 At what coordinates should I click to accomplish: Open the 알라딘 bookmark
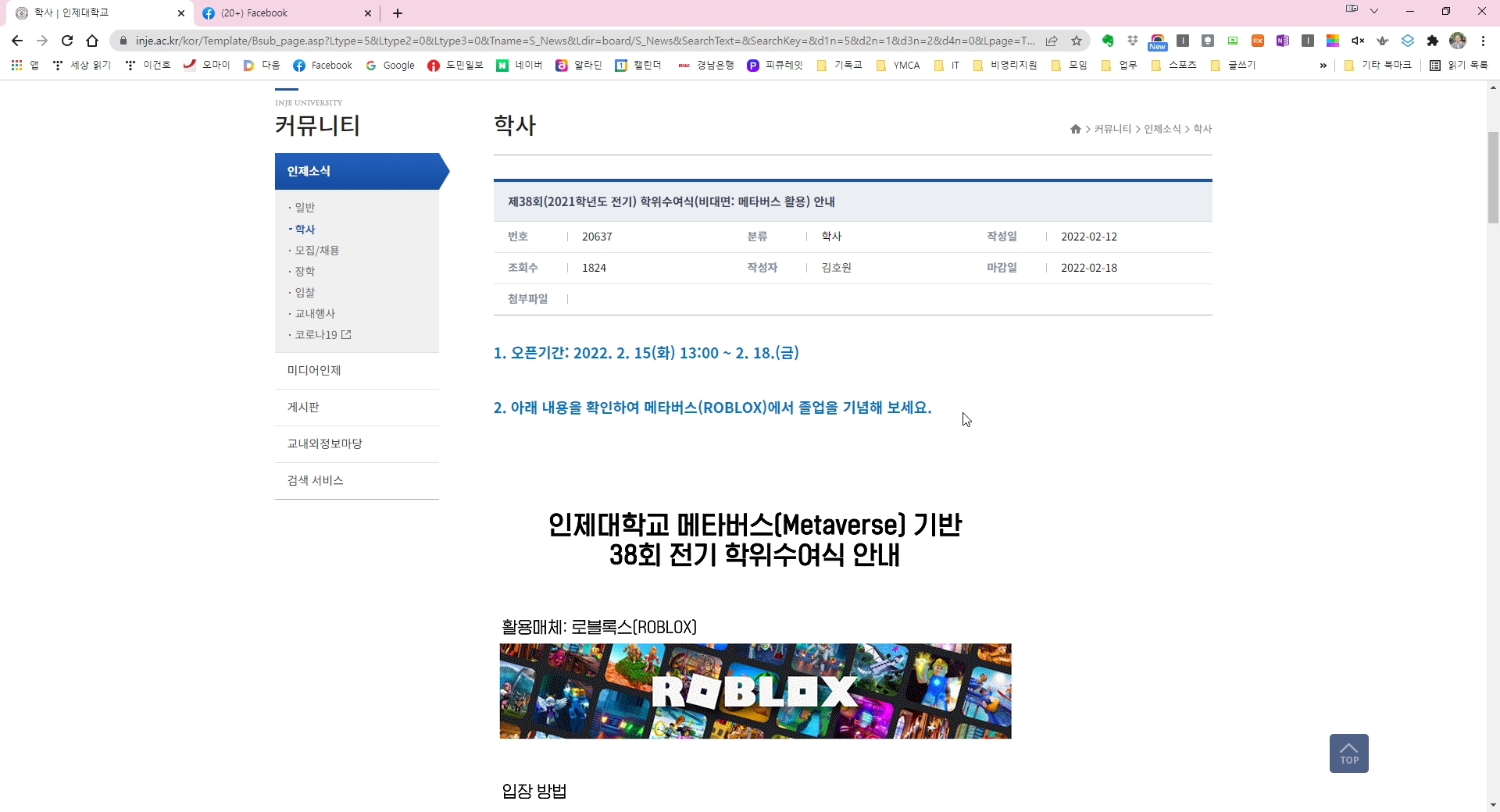(x=579, y=65)
